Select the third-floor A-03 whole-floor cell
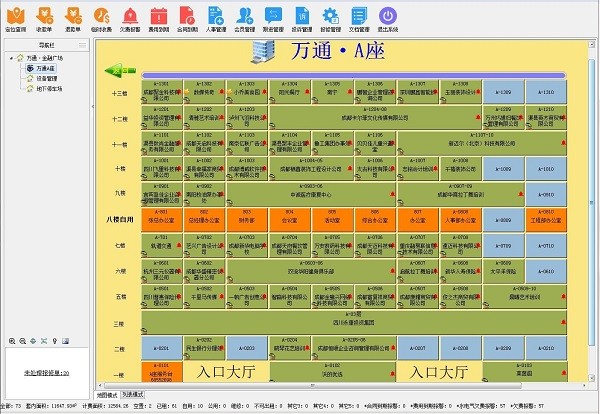Screen dimensions: 600x414 [354, 323]
